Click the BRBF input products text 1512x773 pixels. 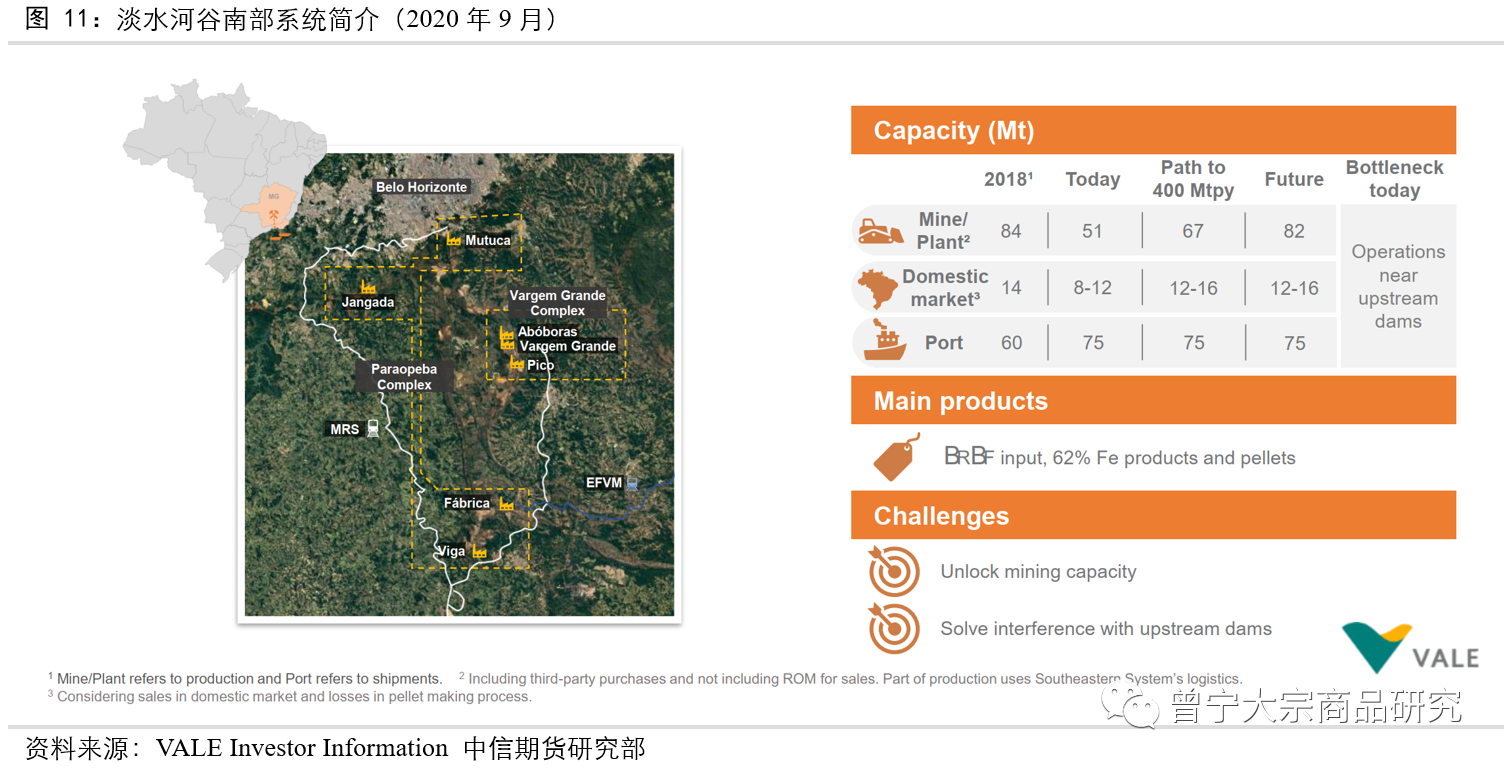pyautogui.click(x=1120, y=458)
